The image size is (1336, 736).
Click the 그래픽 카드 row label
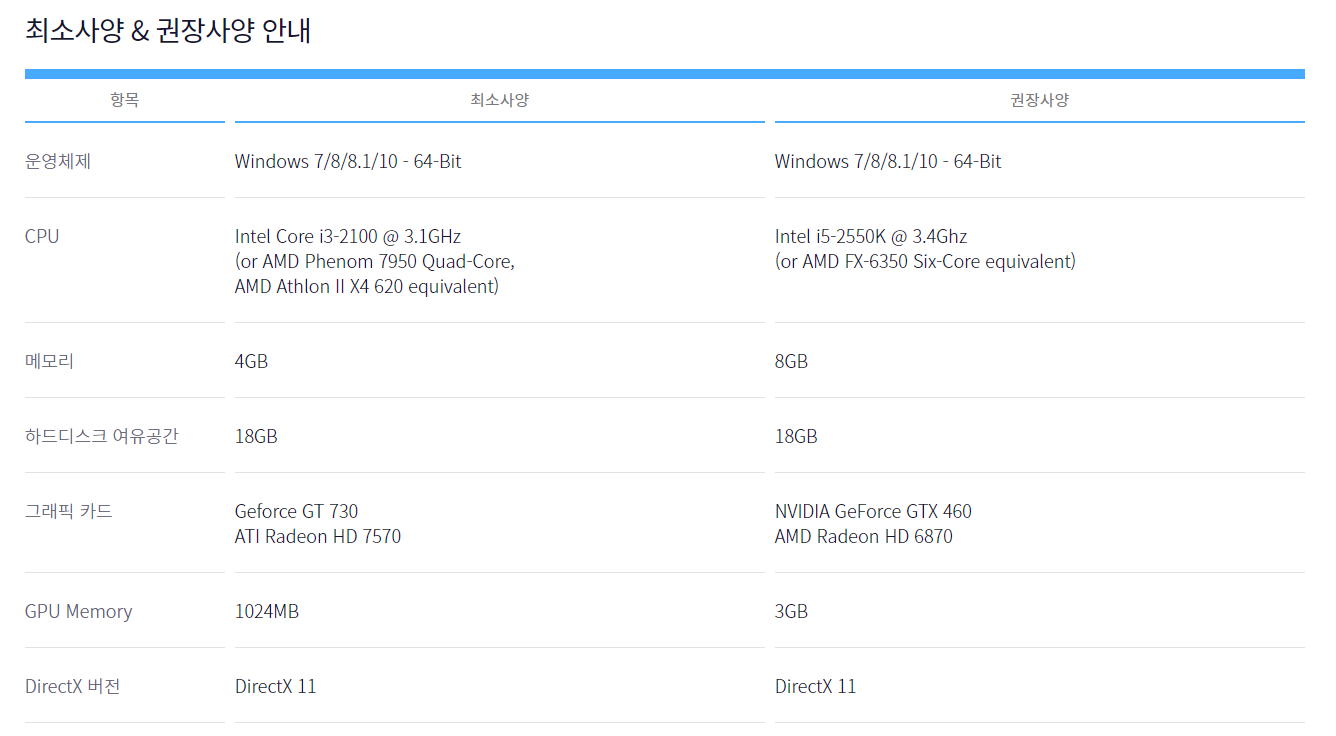coord(69,511)
